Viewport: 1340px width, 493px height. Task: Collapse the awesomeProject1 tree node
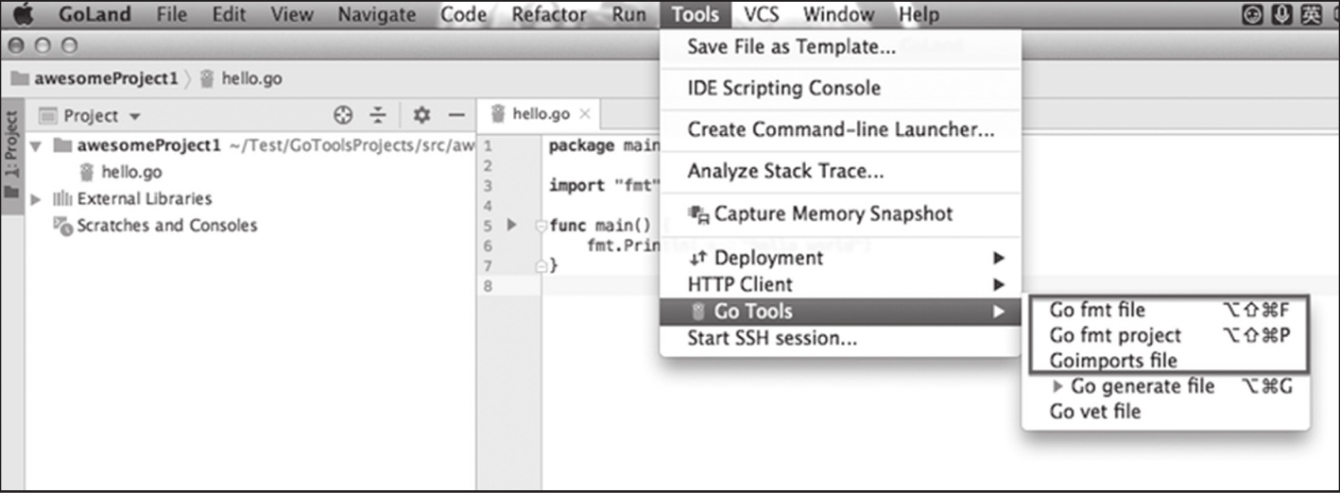[x=36, y=146]
